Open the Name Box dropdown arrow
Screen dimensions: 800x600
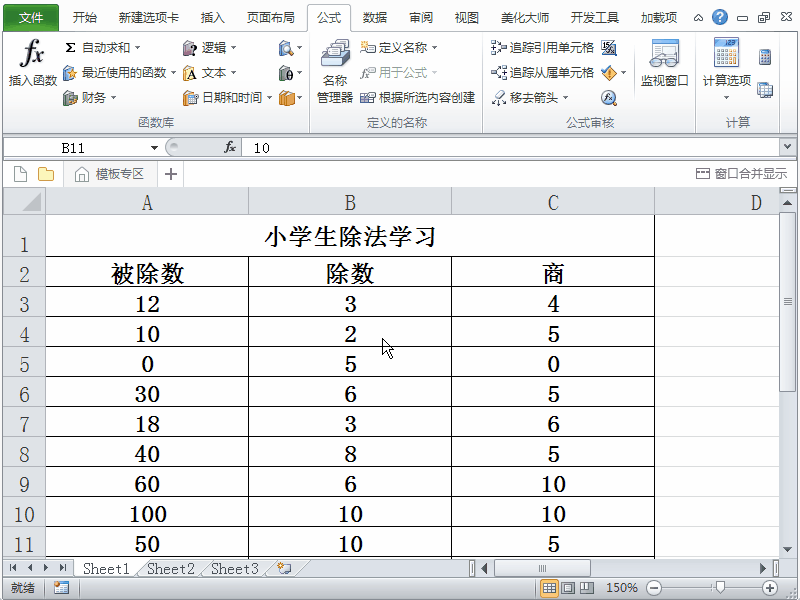[151, 147]
